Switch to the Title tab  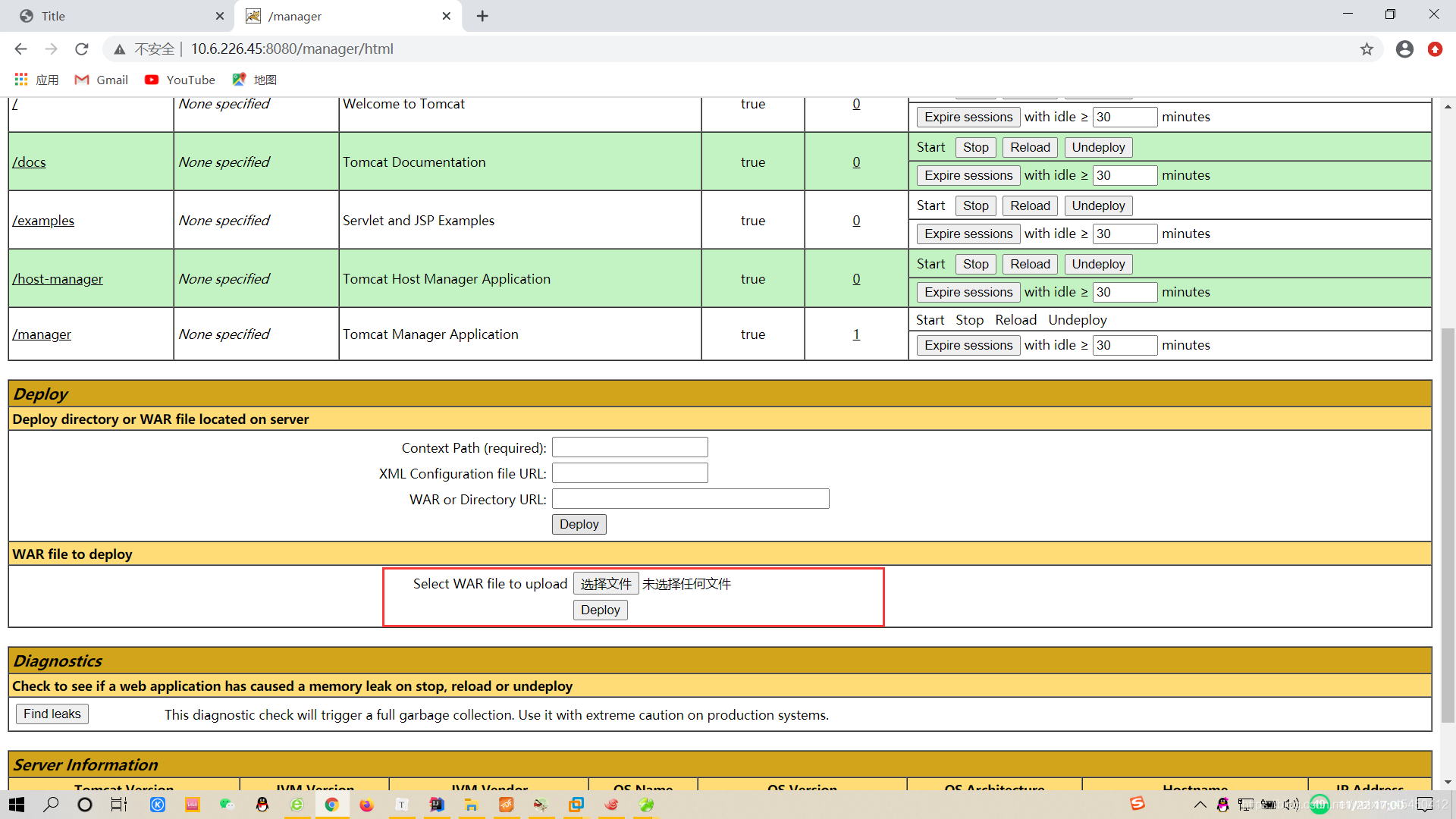pos(118,16)
